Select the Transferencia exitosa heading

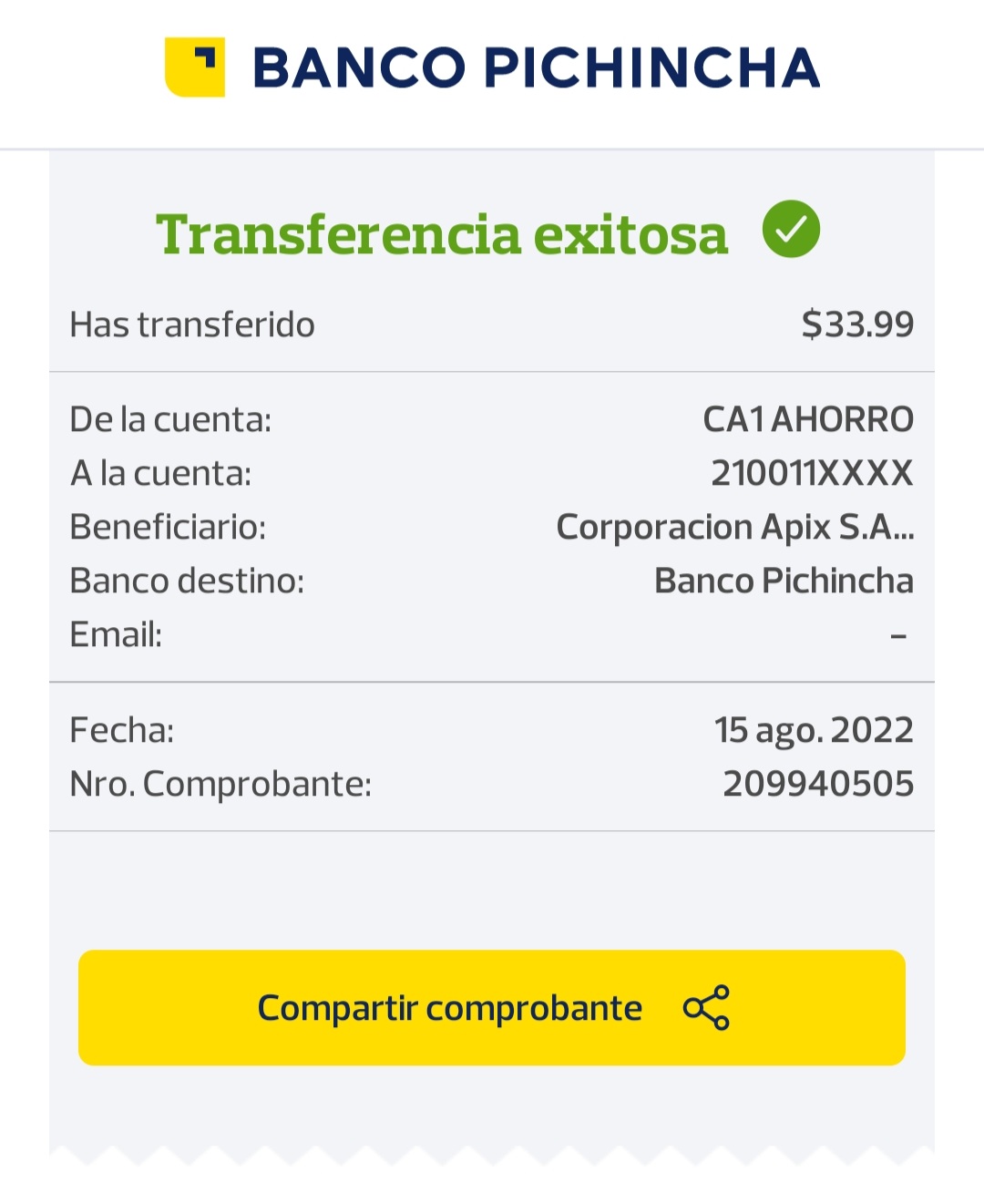click(x=442, y=234)
